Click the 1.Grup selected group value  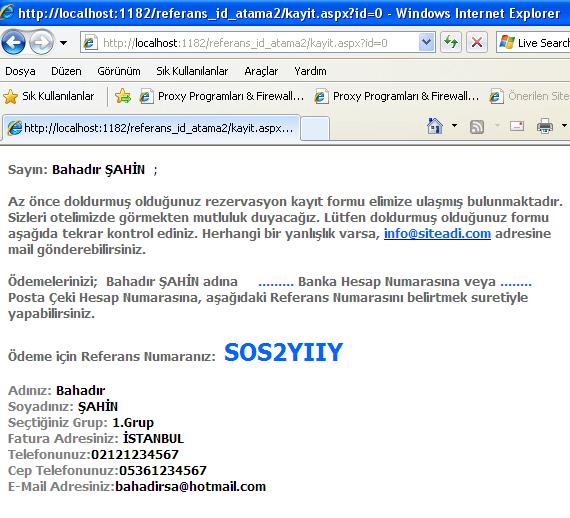click(x=133, y=422)
